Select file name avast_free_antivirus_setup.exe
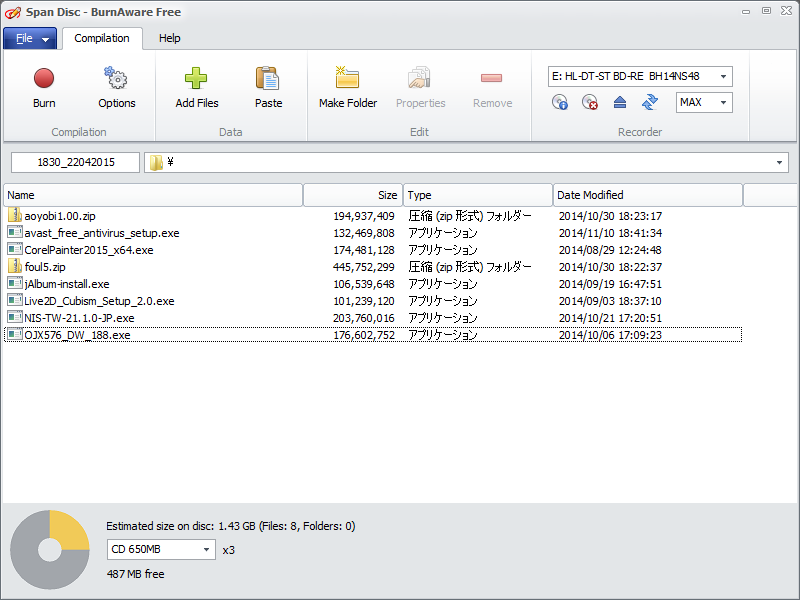 point(102,233)
